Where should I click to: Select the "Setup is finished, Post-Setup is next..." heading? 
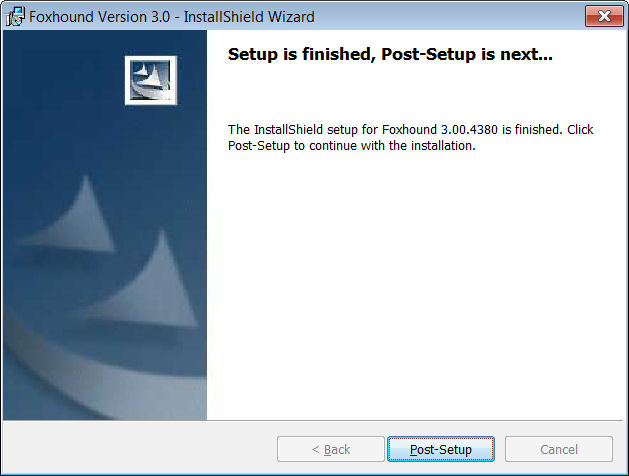coord(390,54)
